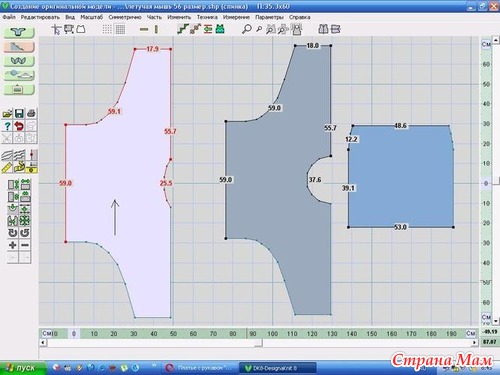Open the Масштаб menu

pos(91,17)
